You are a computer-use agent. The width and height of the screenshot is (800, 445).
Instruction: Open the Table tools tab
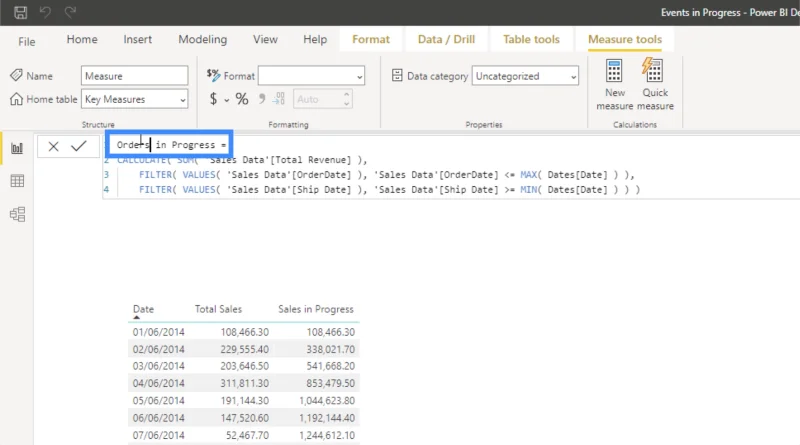point(531,39)
